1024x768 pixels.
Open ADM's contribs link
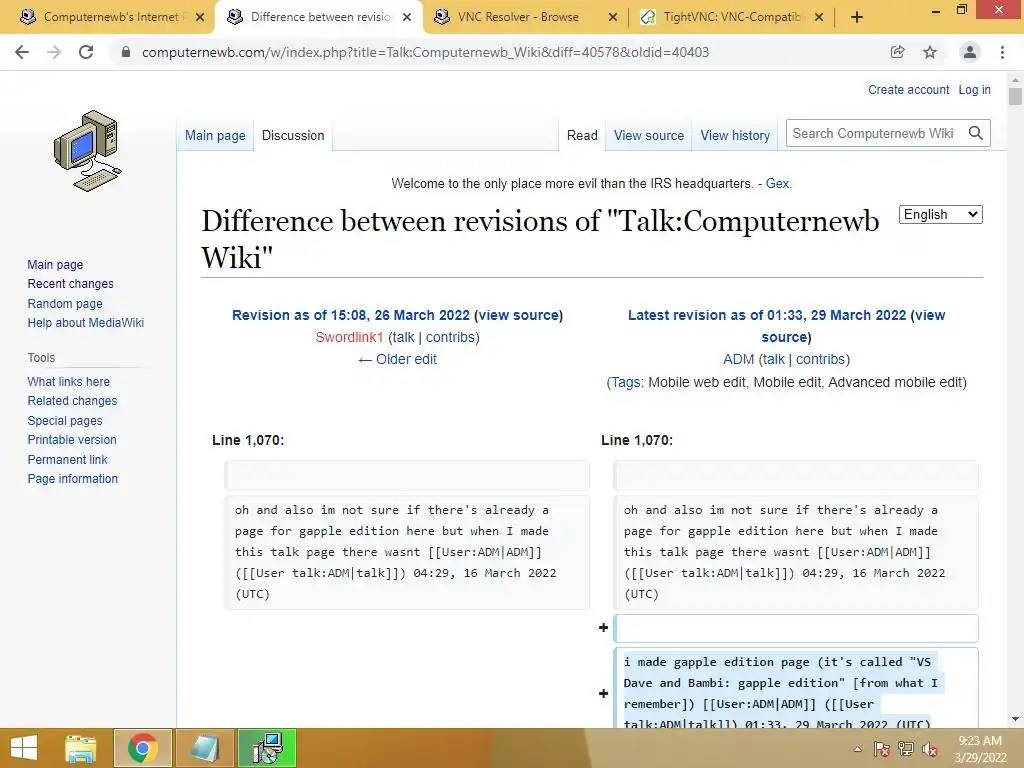(x=821, y=359)
